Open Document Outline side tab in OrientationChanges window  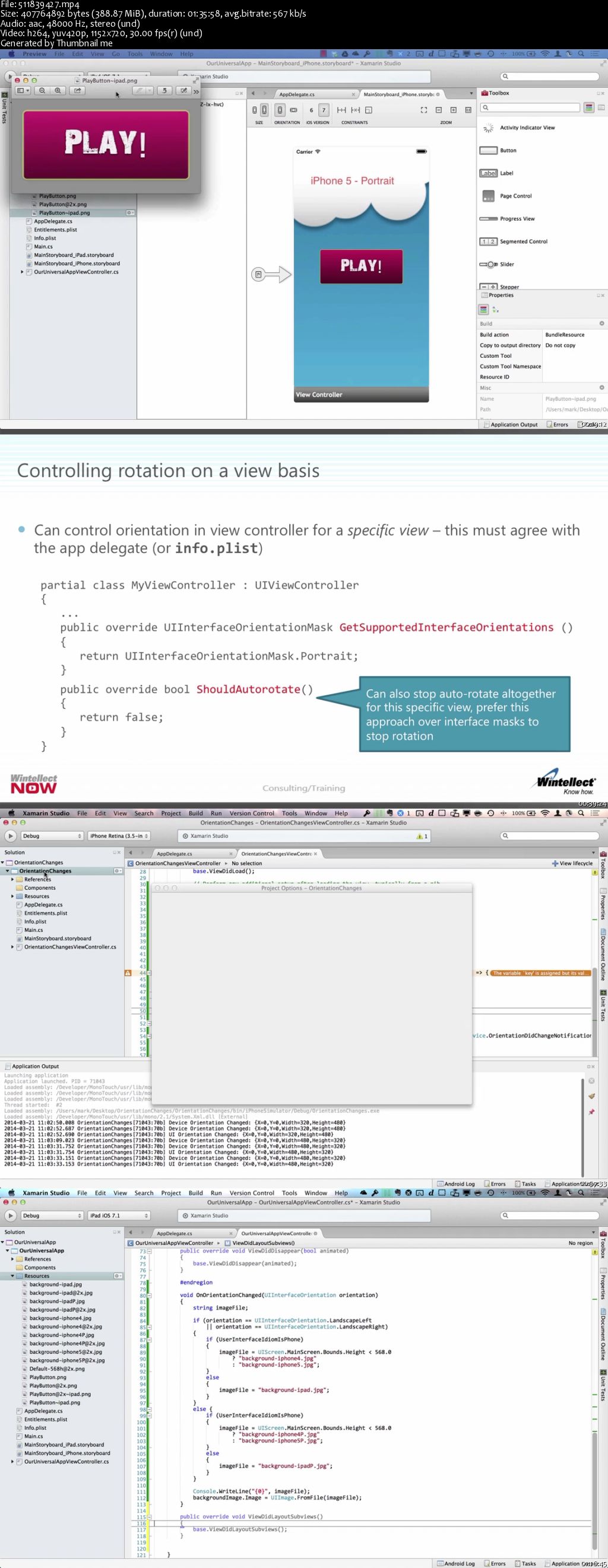(603, 955)
